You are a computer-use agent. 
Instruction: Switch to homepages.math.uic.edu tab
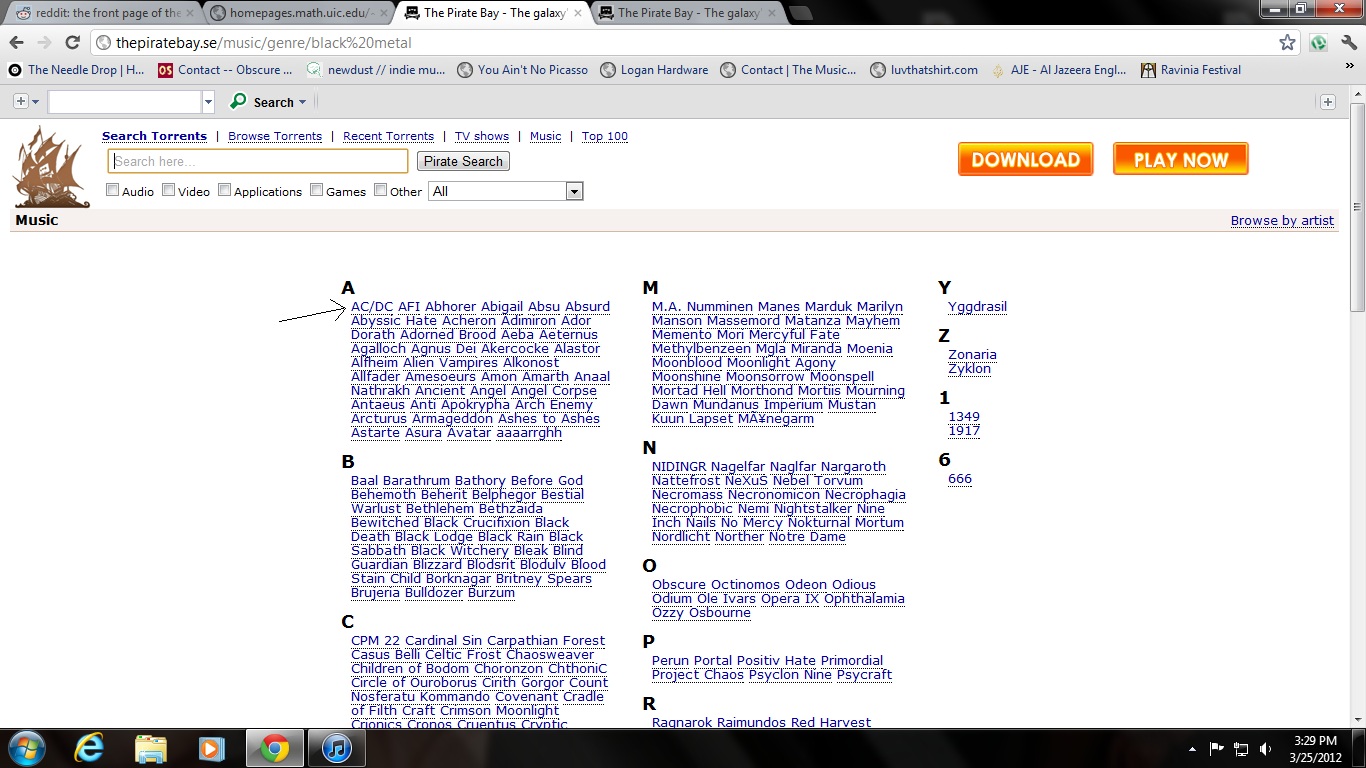295,13
